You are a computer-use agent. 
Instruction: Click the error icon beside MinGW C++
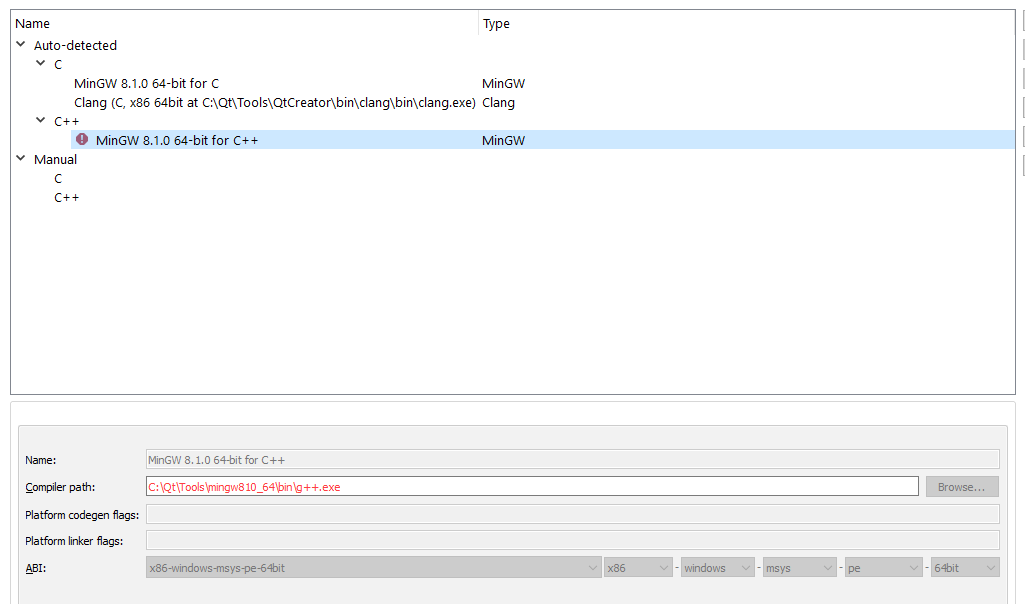82,140
